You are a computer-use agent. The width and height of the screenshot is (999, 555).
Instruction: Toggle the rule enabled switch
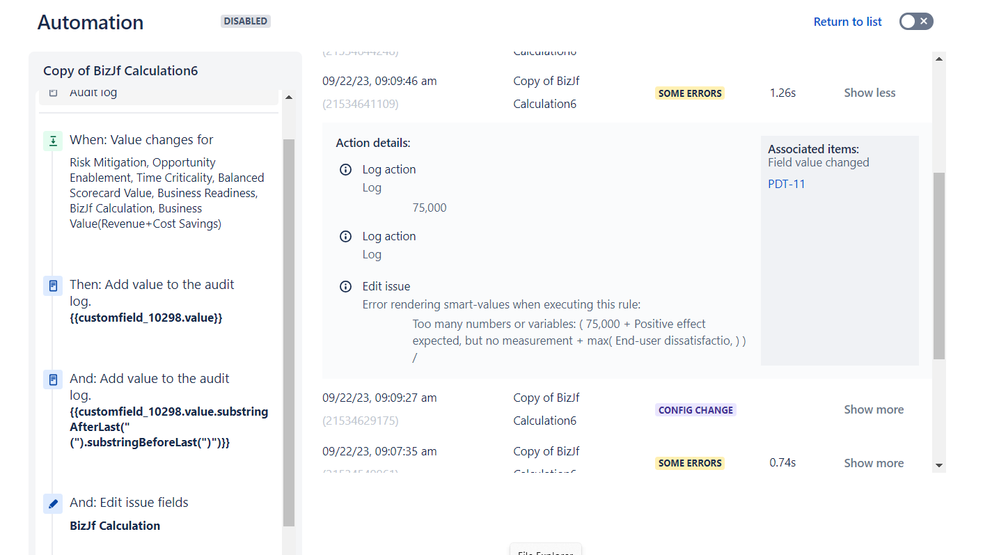pyautogui.click(x=916, y=22)
